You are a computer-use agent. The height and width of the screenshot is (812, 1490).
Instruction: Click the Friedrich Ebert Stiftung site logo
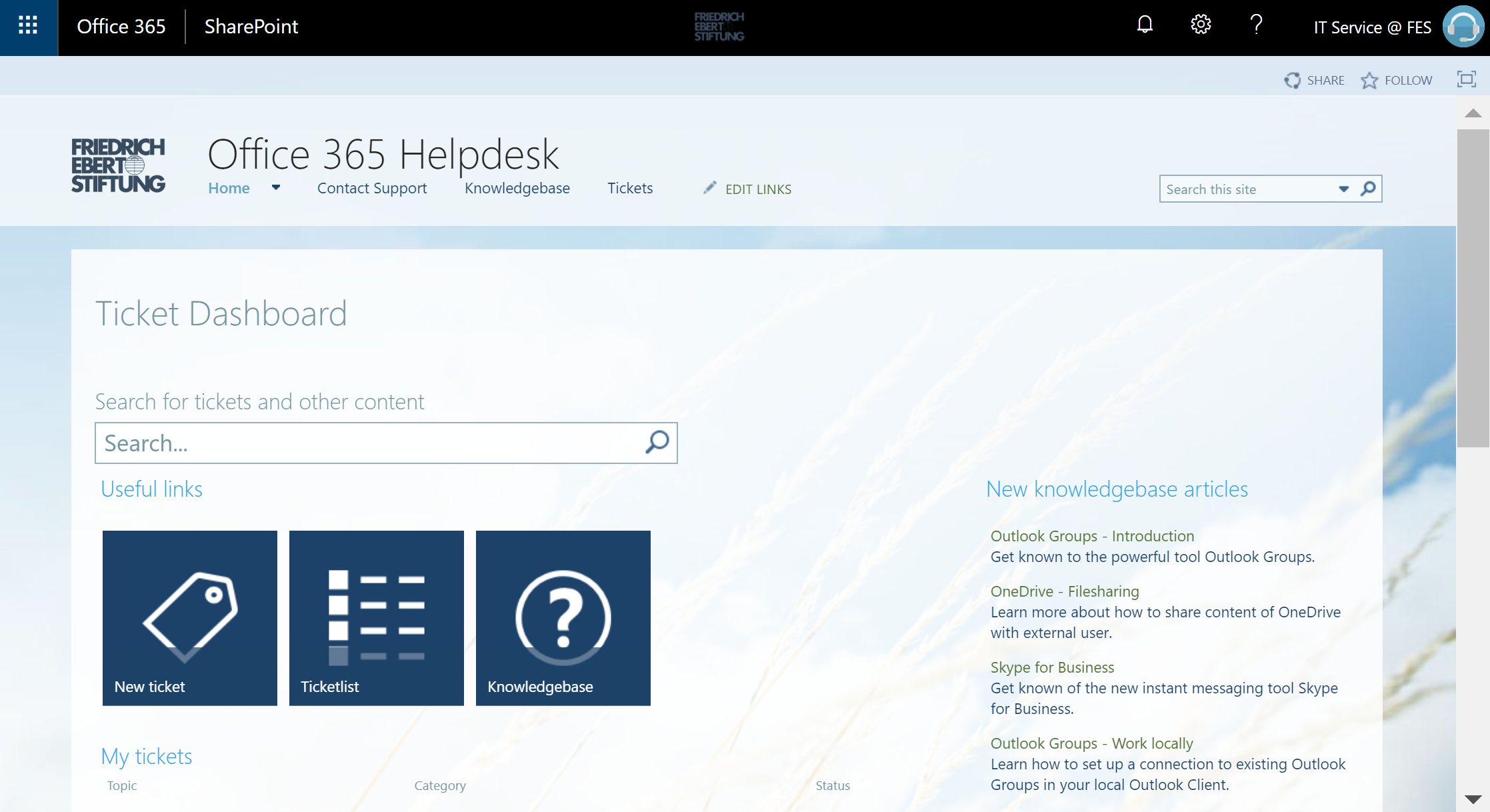(118, 165)
